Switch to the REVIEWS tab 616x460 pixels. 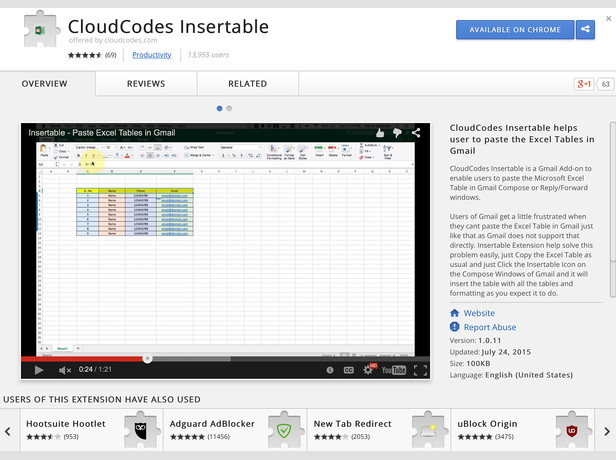pos(146,84)
